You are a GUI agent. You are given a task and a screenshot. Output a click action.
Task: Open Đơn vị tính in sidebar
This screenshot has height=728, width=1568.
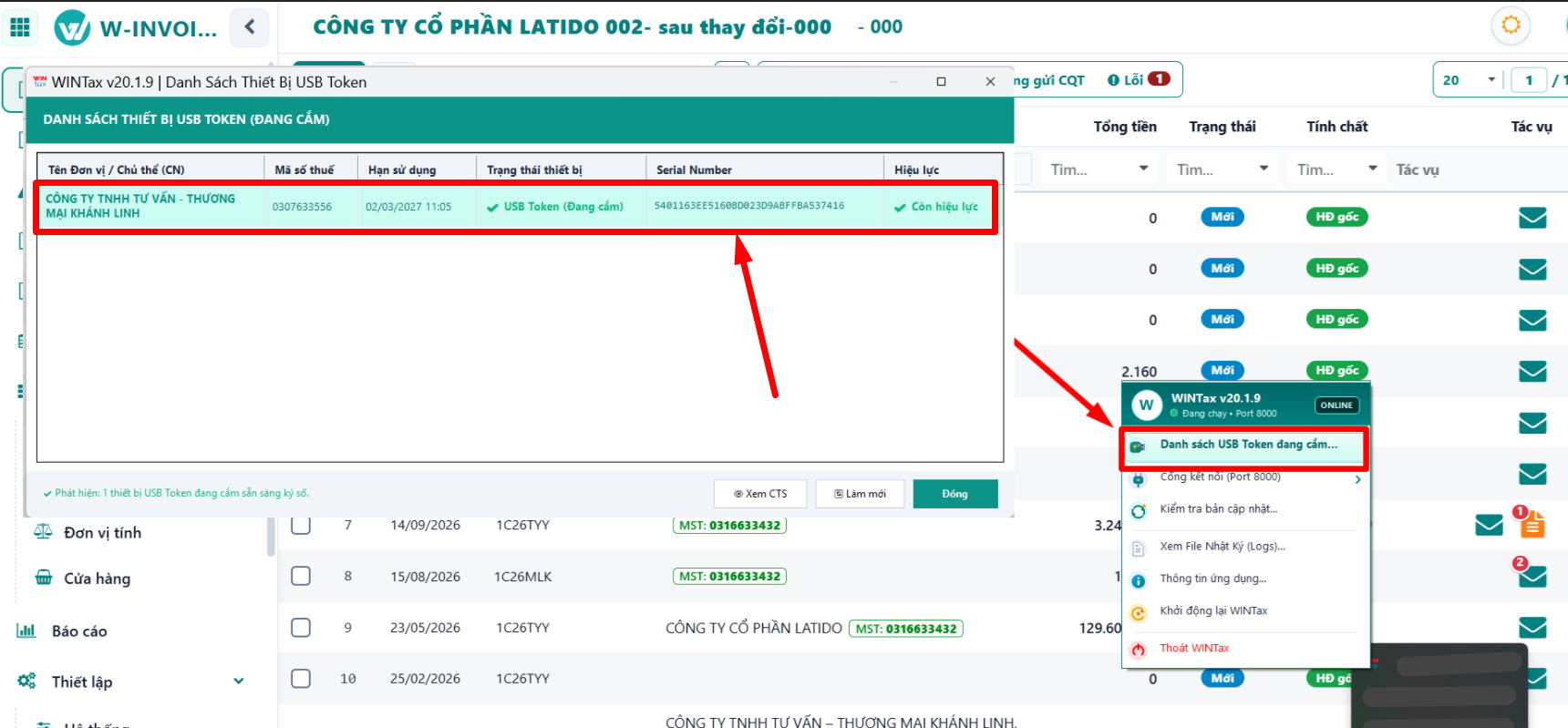102,533
